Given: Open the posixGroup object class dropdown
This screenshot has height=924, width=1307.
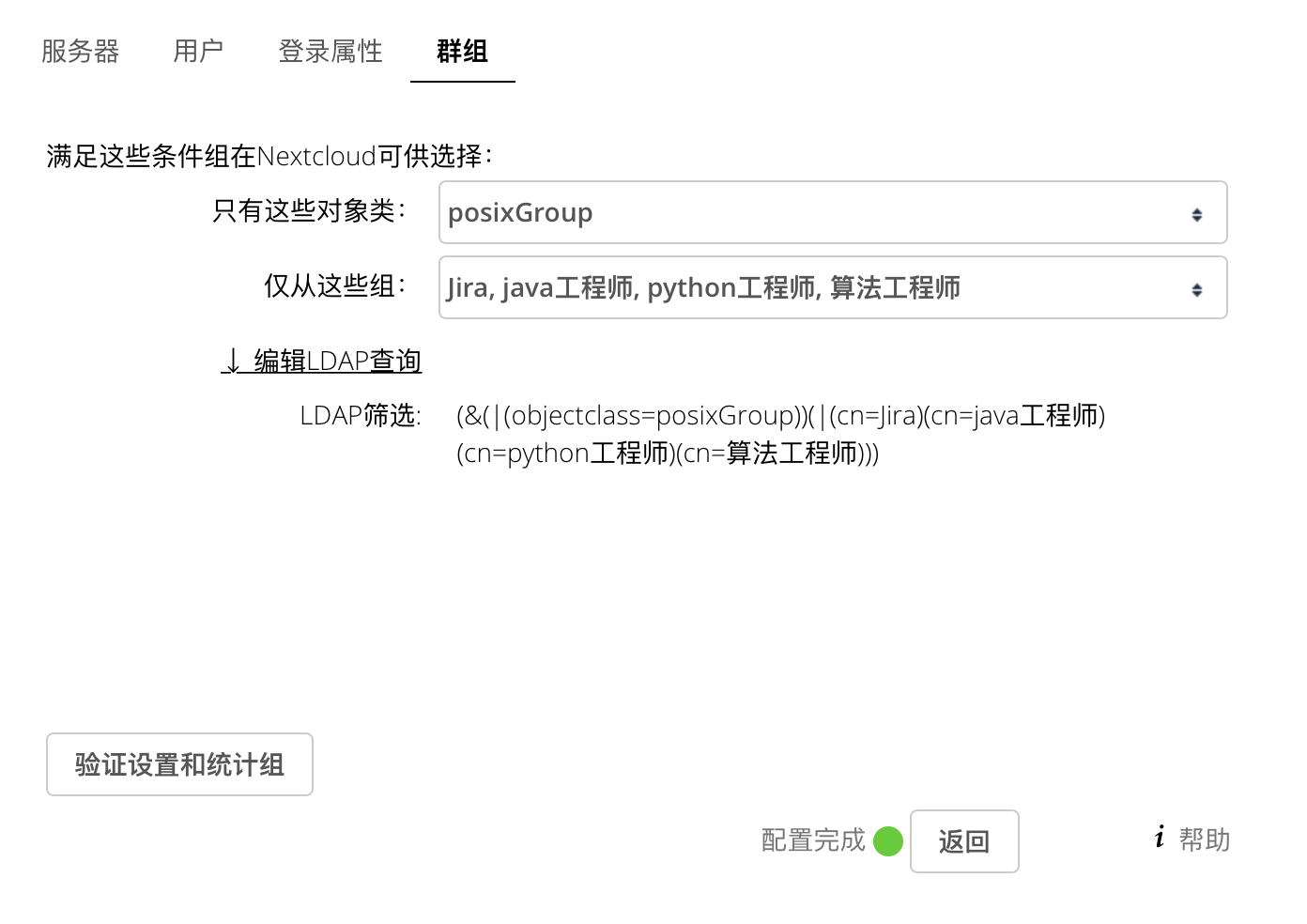Looking at the screenshot, I should click(833, 212).
